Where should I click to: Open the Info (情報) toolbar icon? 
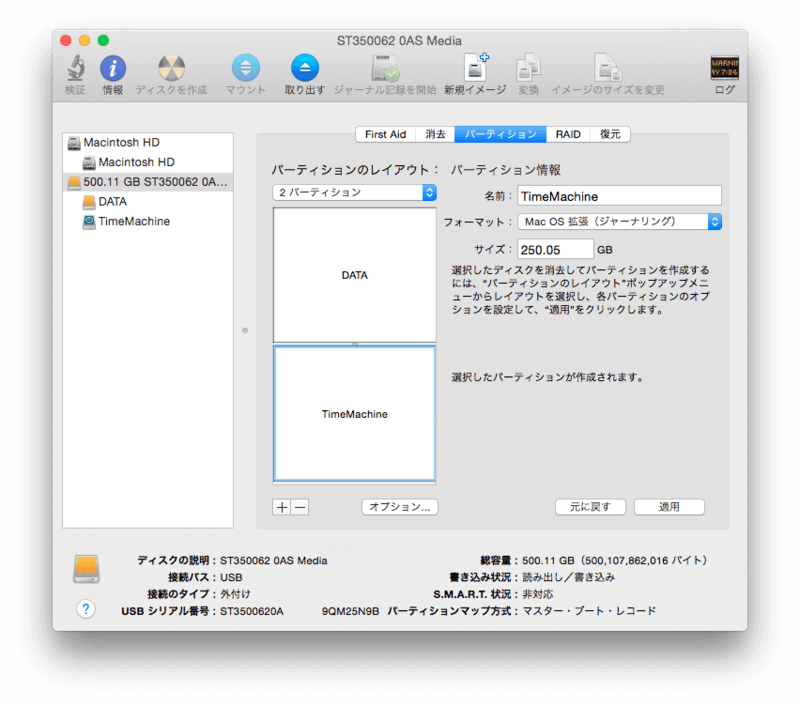[x=113, y=70]
